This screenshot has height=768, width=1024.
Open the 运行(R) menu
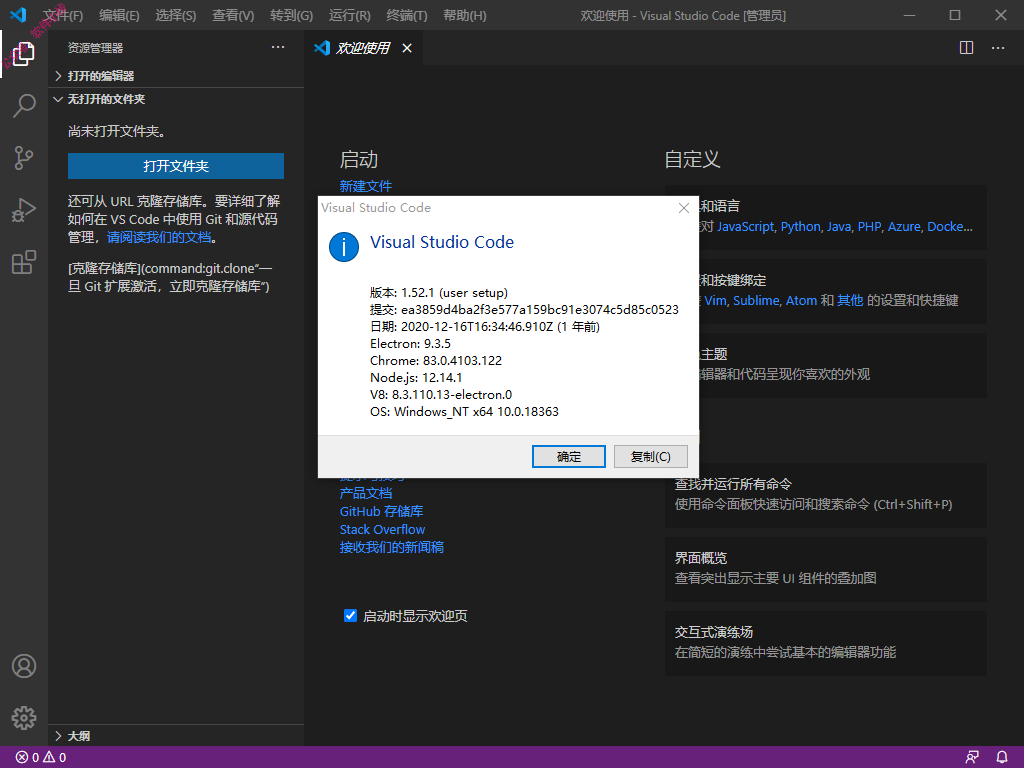coord(349,15)
